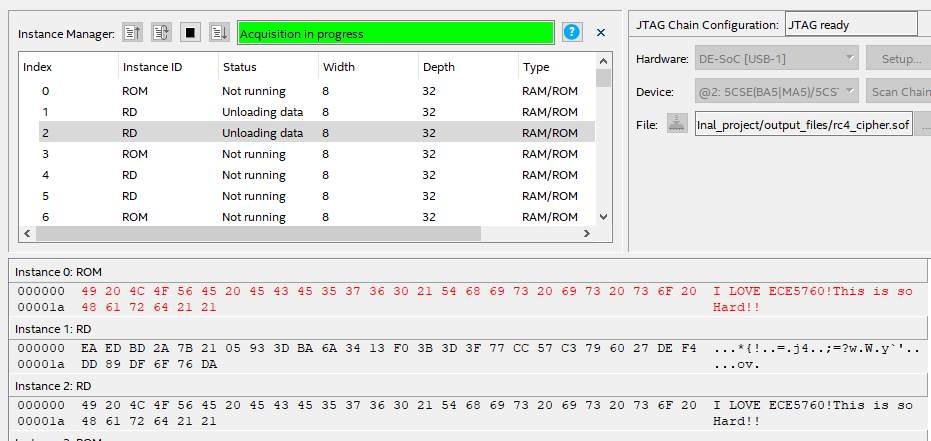Click the browse button after the file path
This screenshot has width=931, height=441.
coord(923,125)
